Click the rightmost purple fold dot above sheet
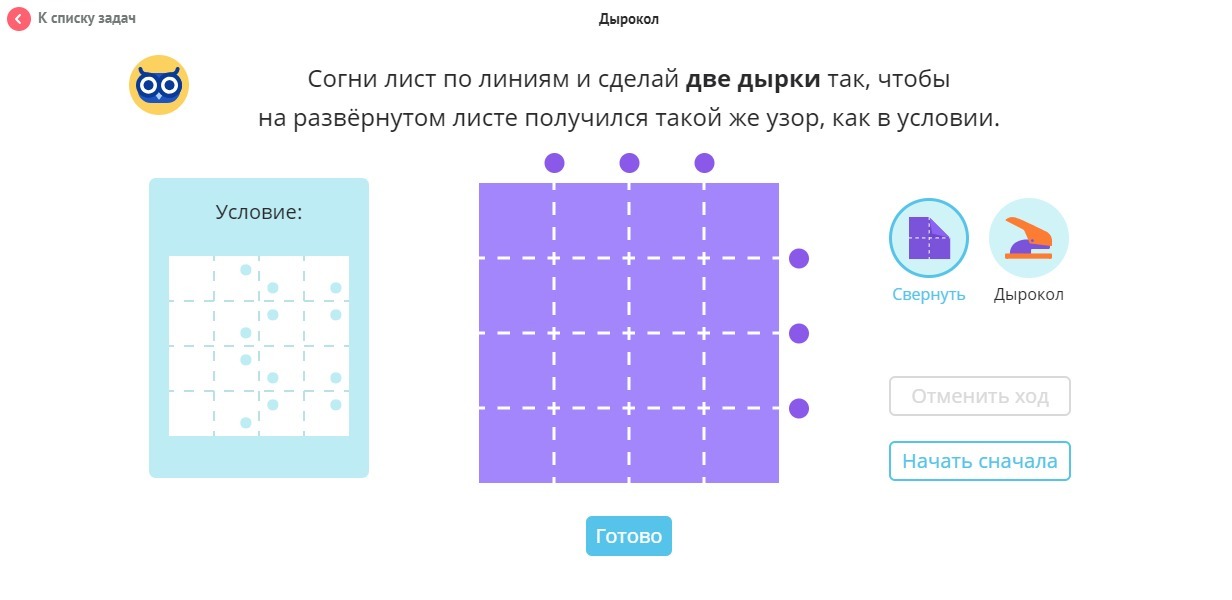The width and height of the screenshot is (1232, 600). (x=704, y=163)
